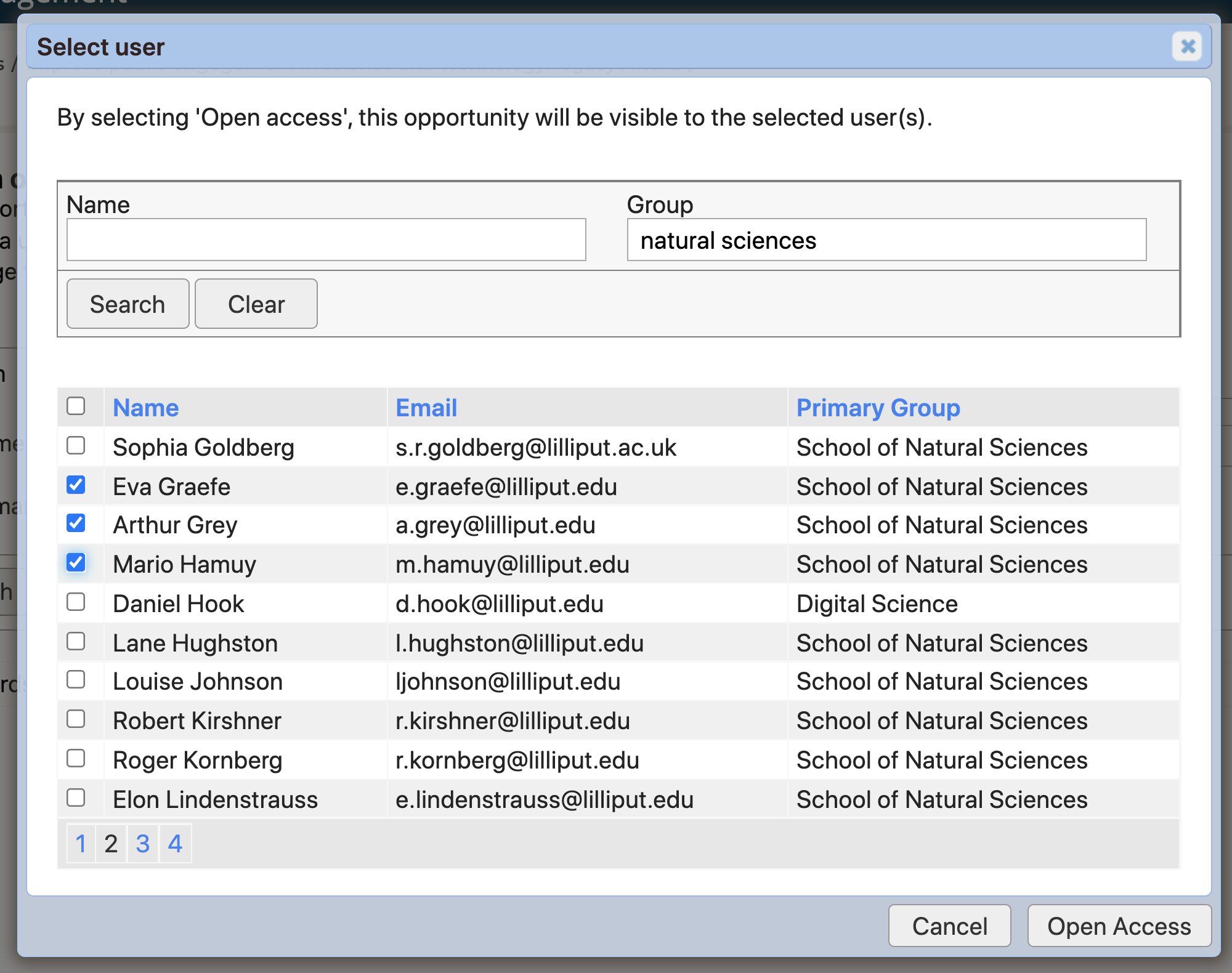Image resolution: width=1232 pixels, height=973 pixels.
Task: Check the box for Sophia Goldberg
Action: coord(76,446)
